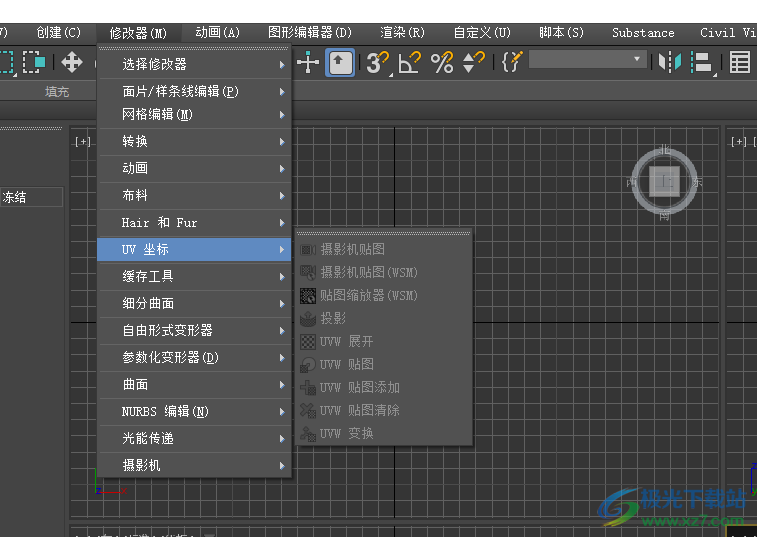Click the UVW 贴图 submenu item
The image size is (757, 537).
(383, 365)
